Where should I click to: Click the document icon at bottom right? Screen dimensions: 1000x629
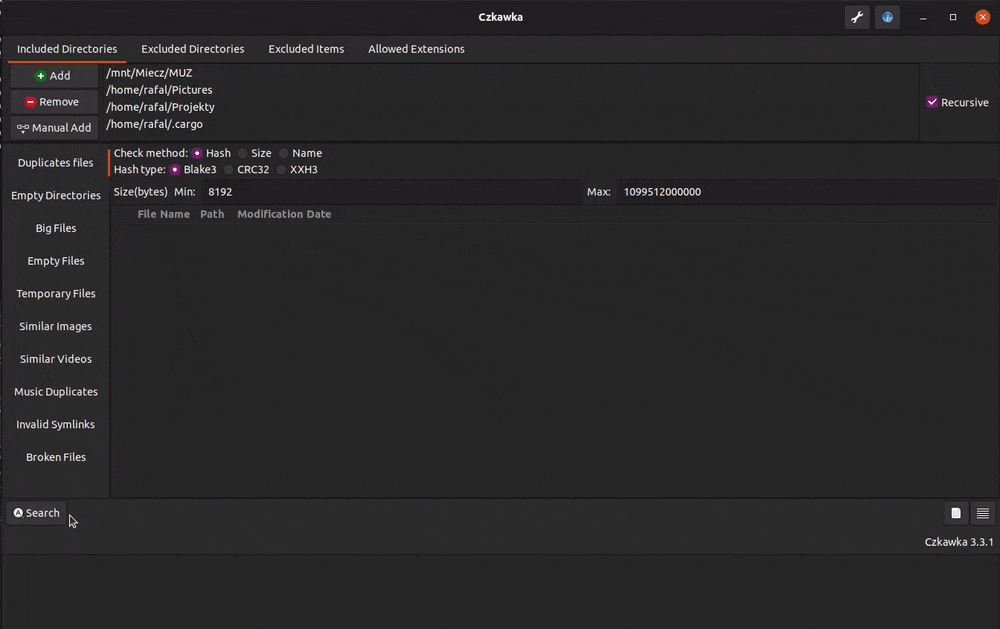tap(956, 513)
